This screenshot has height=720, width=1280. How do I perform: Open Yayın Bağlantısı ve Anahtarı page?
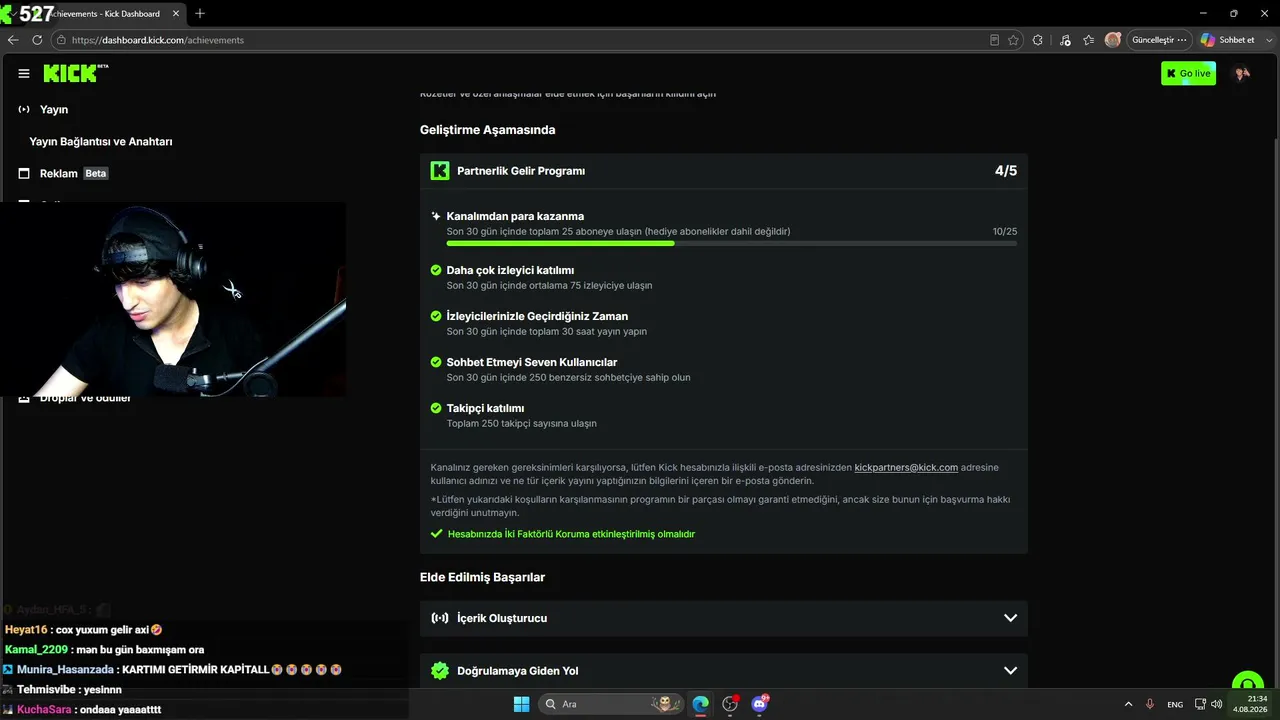pyautogui.click(x=101, y=141)
